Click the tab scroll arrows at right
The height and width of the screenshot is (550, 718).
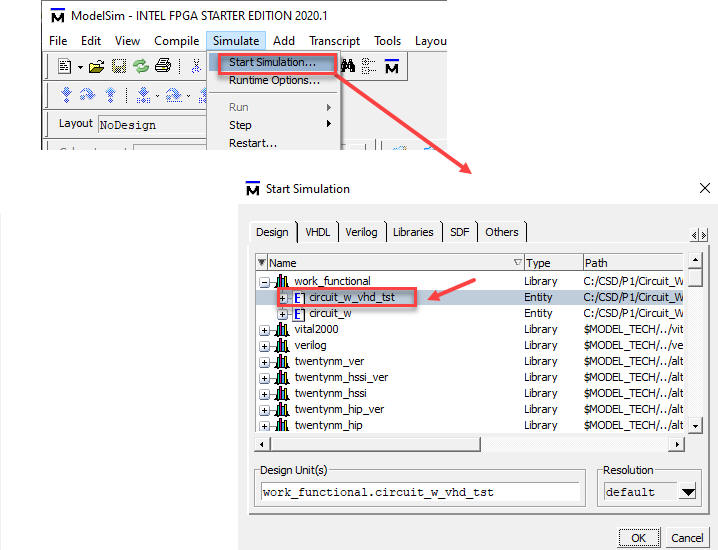(699, 235)
